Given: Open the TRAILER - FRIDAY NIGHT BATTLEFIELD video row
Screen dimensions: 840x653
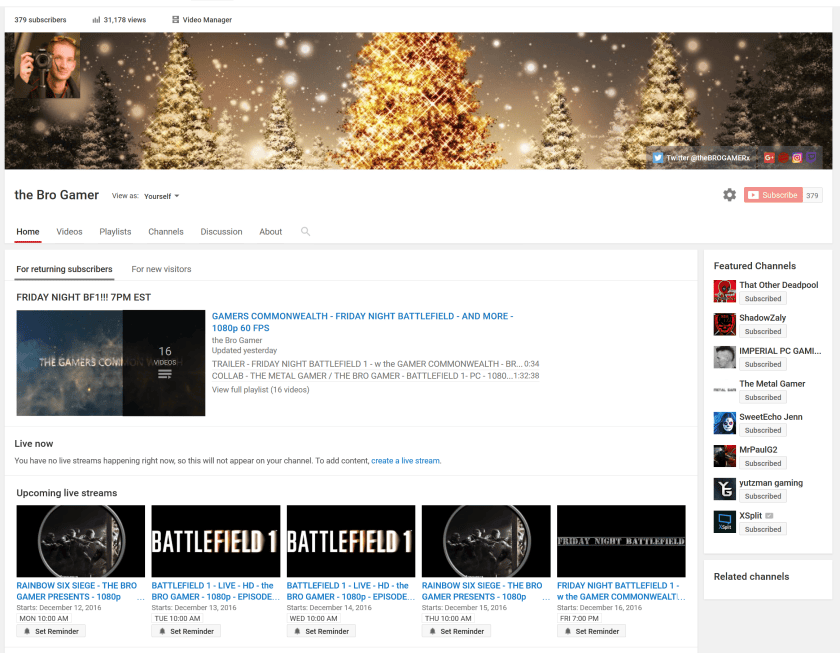Looking at the screenshot, I should coord(376,364).
